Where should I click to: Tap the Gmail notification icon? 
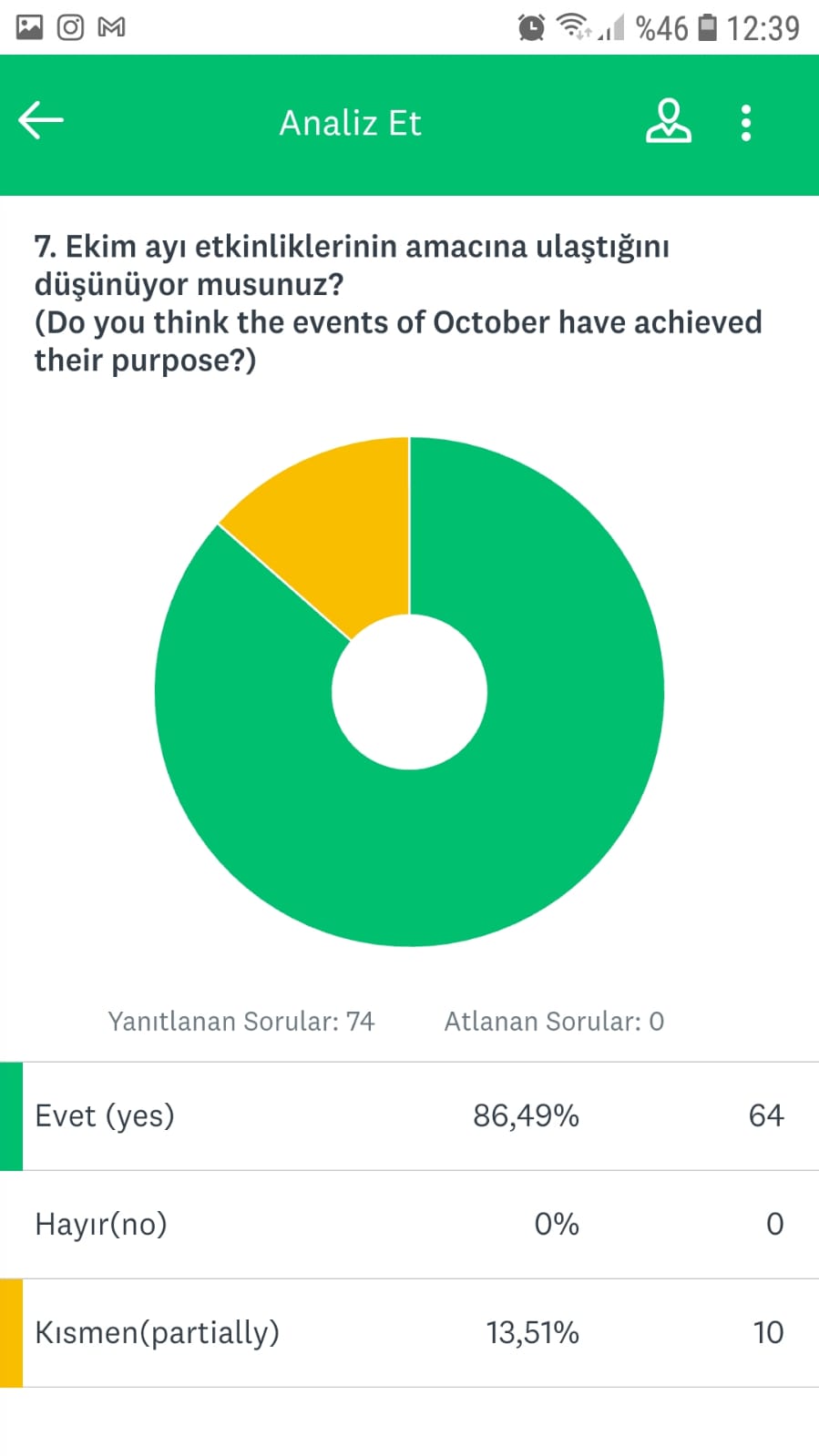112,26
